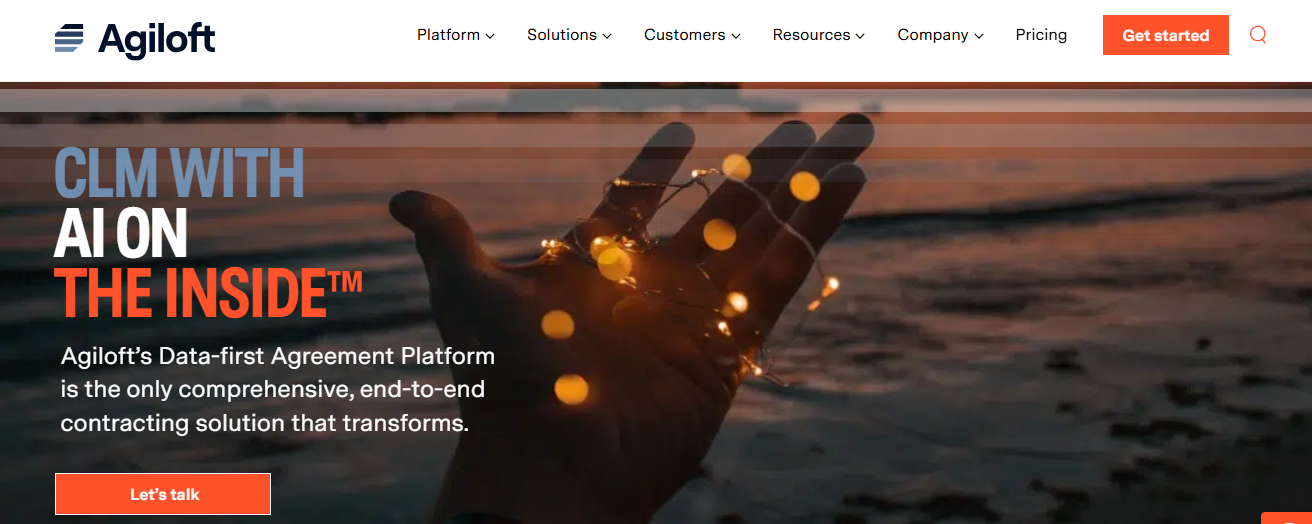1312x524 pixels.
Task: Click the hand holding fairy lights image
Action: (640, 310)
